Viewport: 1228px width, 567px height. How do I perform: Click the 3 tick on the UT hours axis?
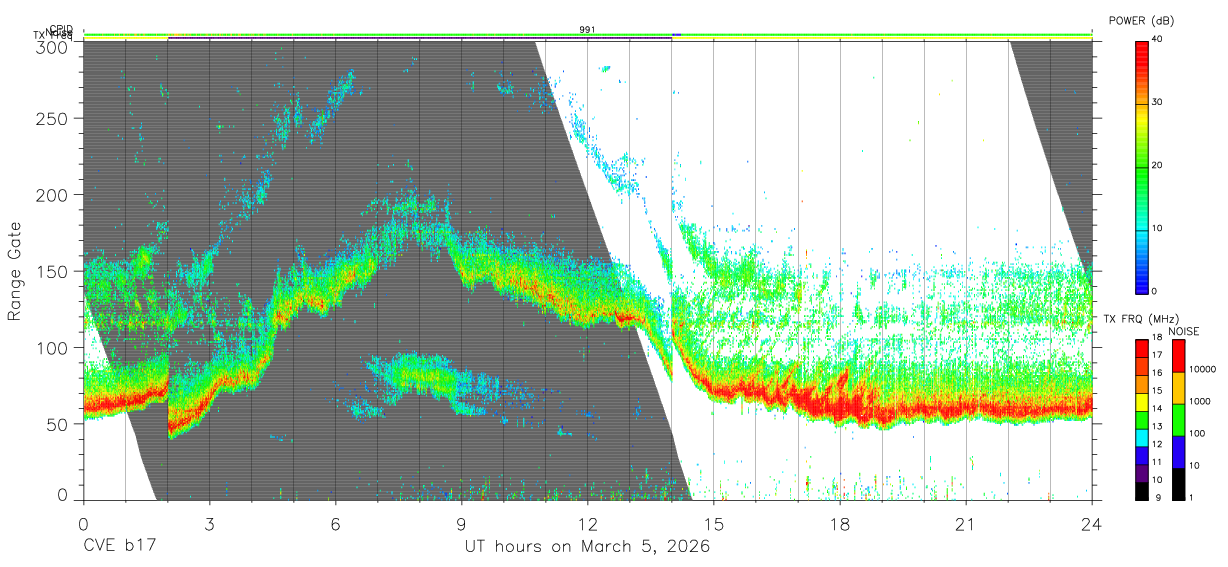[209, 523]
